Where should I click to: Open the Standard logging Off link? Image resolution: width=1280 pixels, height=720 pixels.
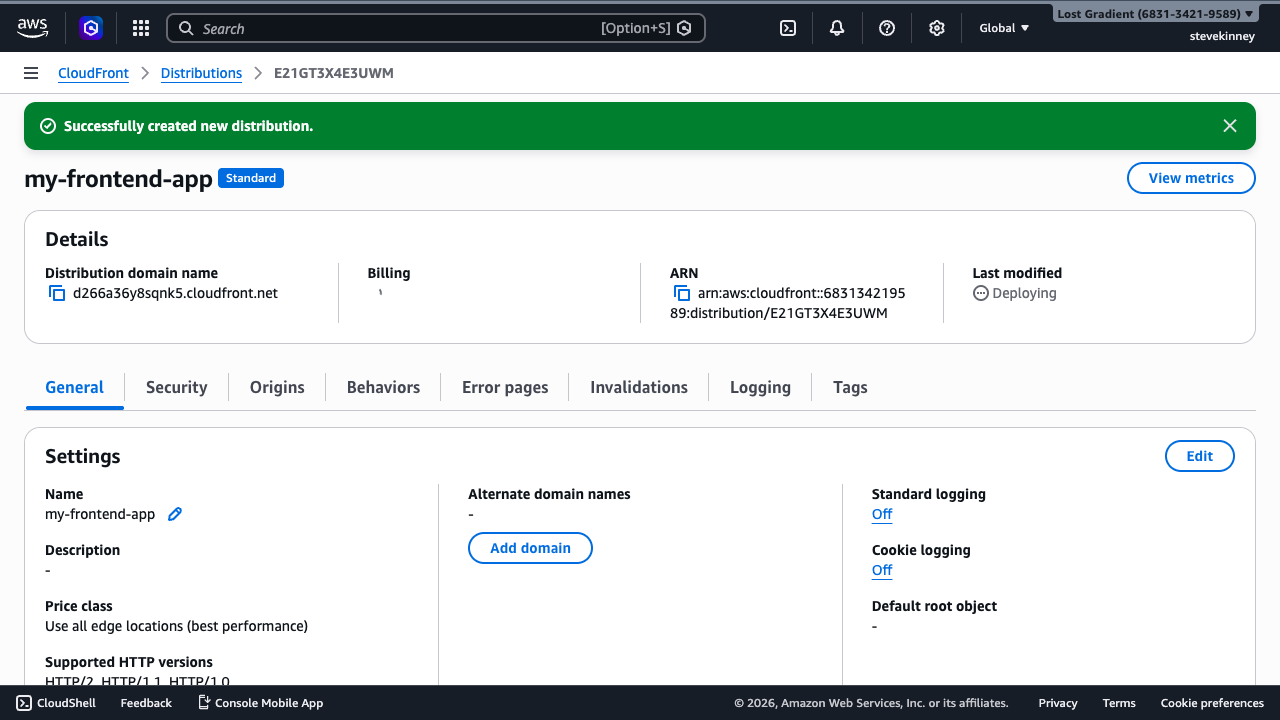coord(882,514)
